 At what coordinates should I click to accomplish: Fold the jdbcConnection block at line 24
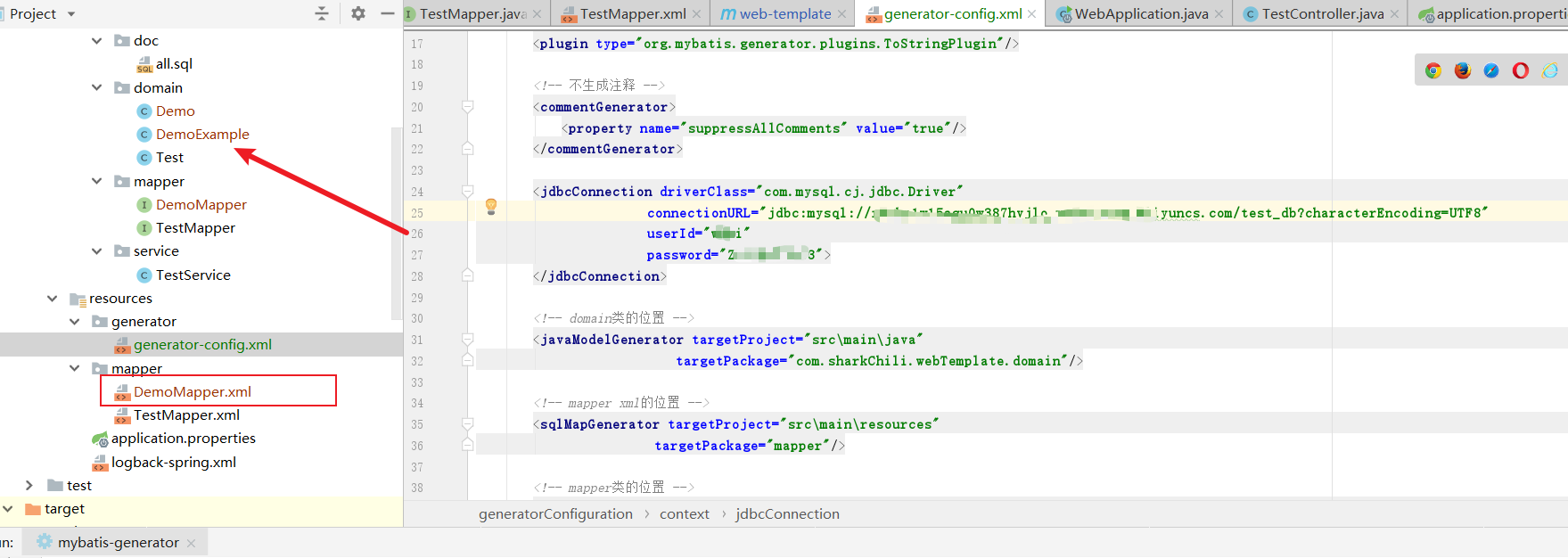(467, 192)
